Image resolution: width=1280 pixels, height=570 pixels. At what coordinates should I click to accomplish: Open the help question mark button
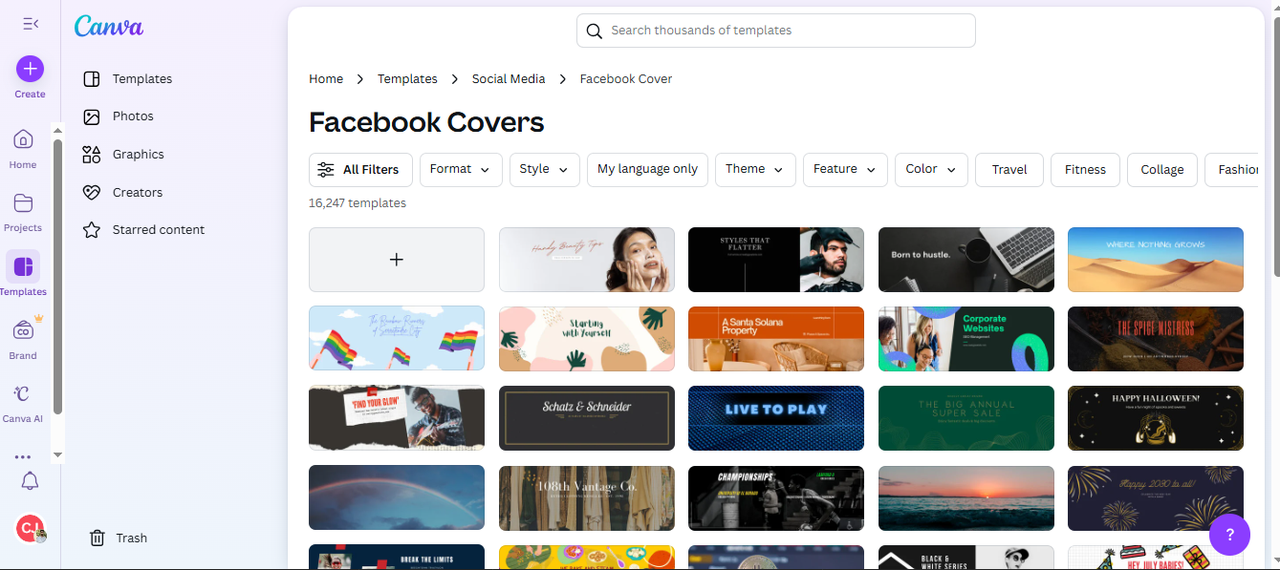pos(1230,534)
